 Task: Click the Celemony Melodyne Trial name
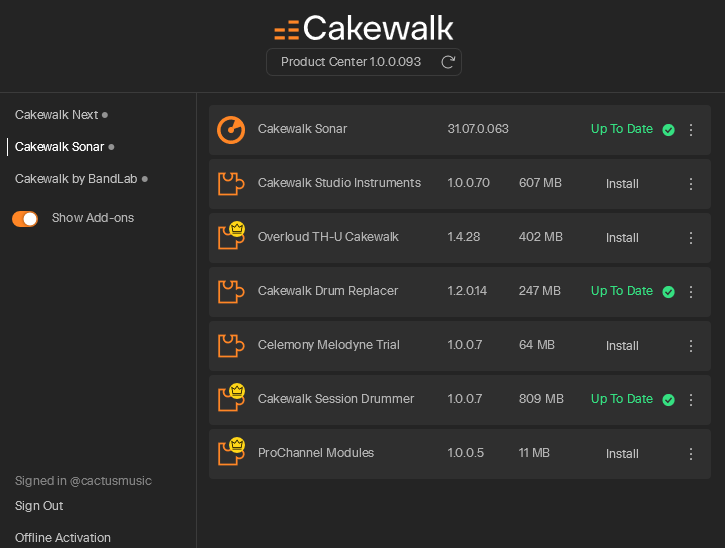click(328, 345)
